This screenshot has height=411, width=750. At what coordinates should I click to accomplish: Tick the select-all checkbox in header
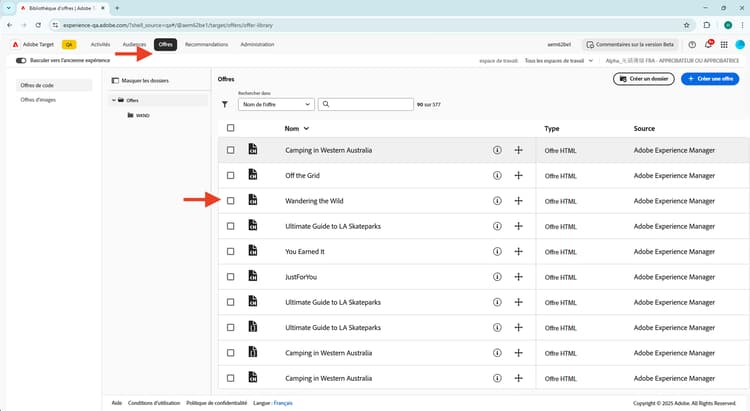(x=231, y=128)
